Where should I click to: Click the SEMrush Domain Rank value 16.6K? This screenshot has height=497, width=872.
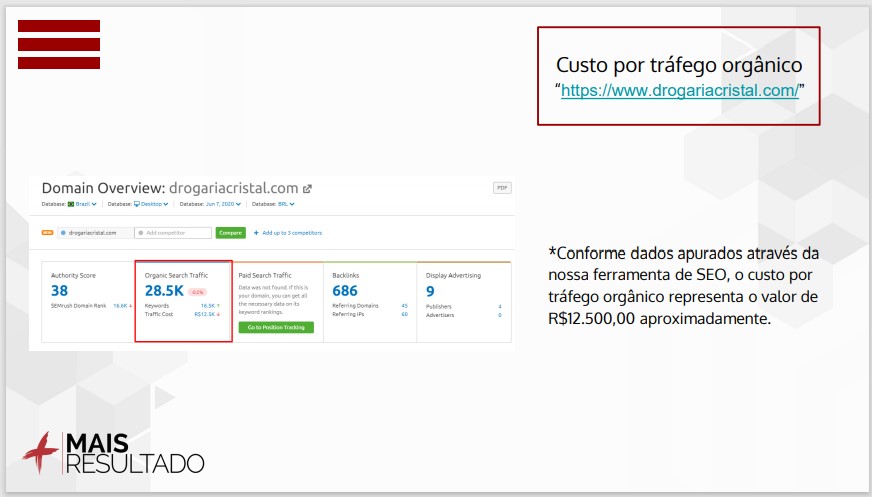tap(120, 306)
